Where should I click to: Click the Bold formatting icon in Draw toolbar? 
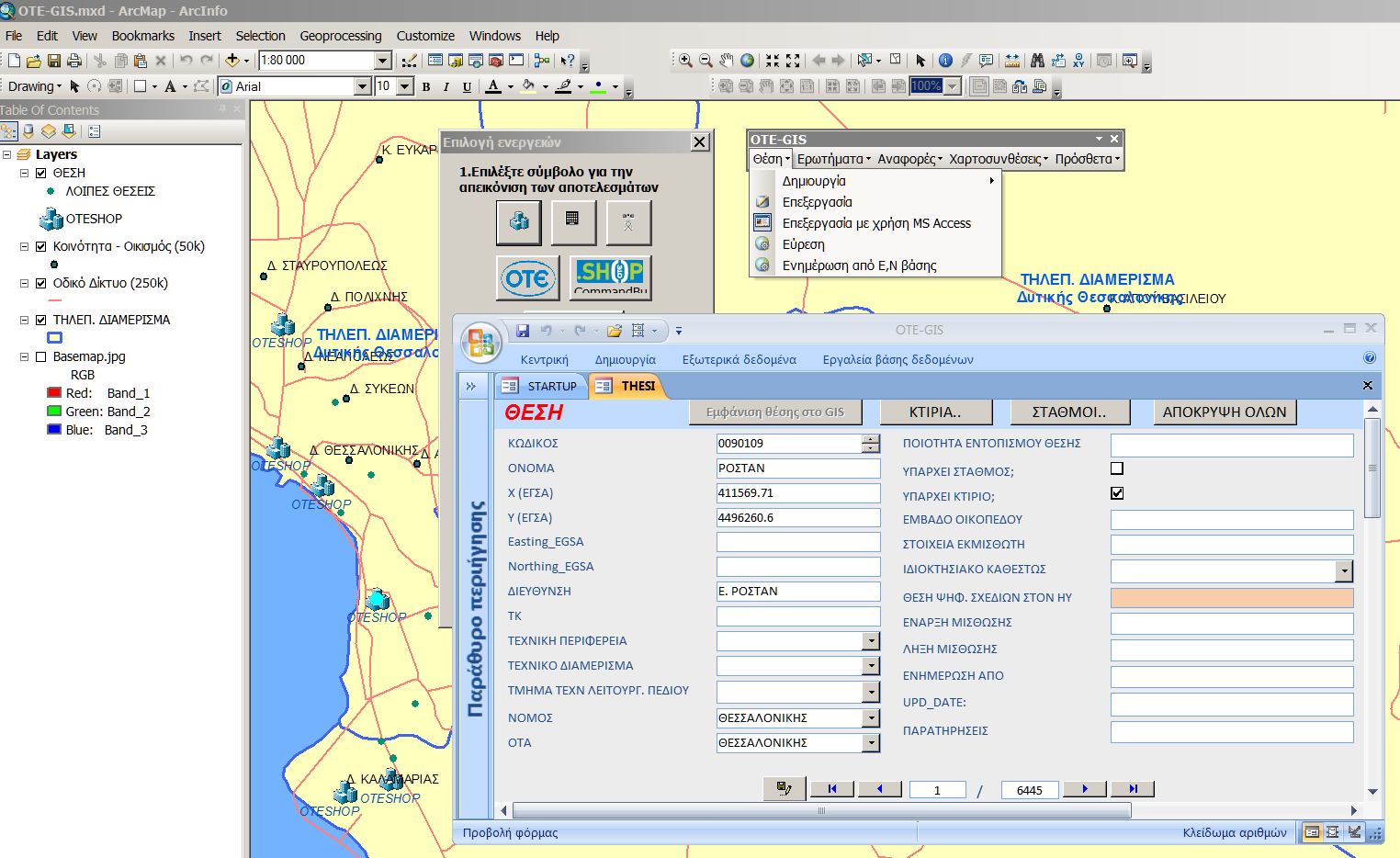[426, 86]
